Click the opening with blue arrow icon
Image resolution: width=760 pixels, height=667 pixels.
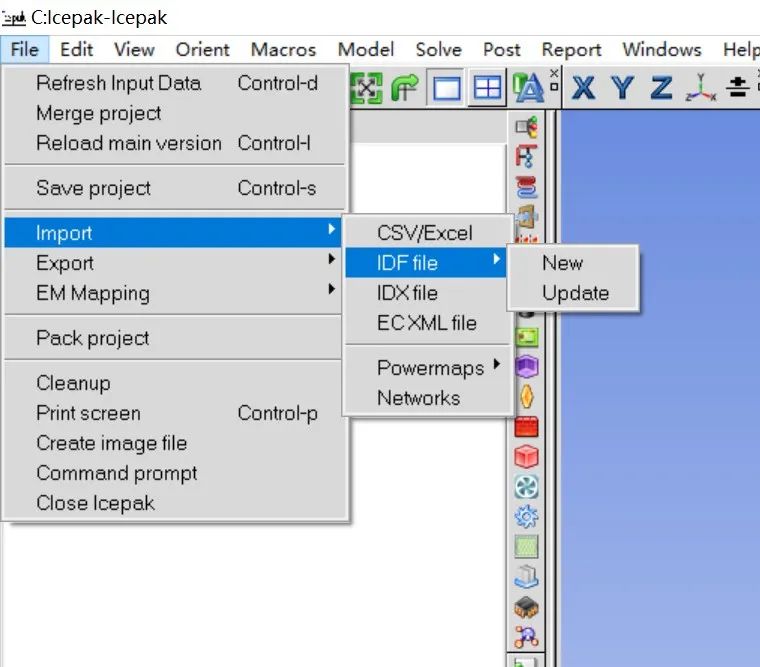527,216
